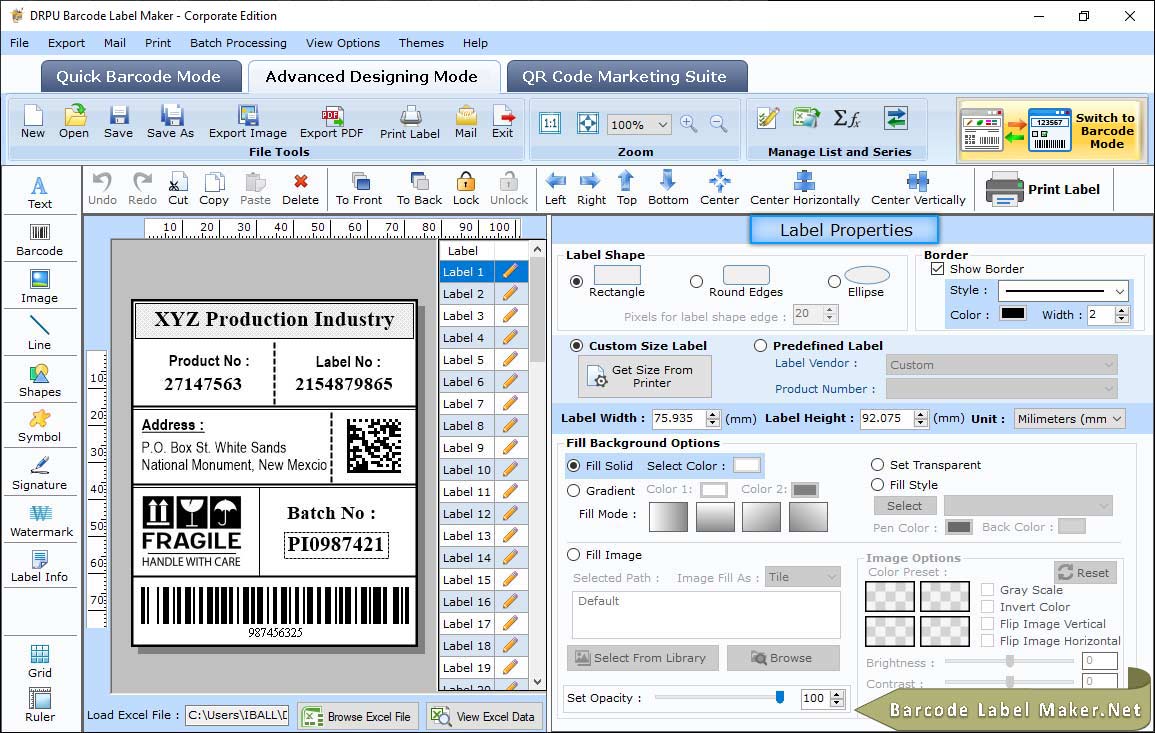This screenshot has height=733, width=1155.
Task: Click the Zoom In magnifier
Action: point(689,124)
